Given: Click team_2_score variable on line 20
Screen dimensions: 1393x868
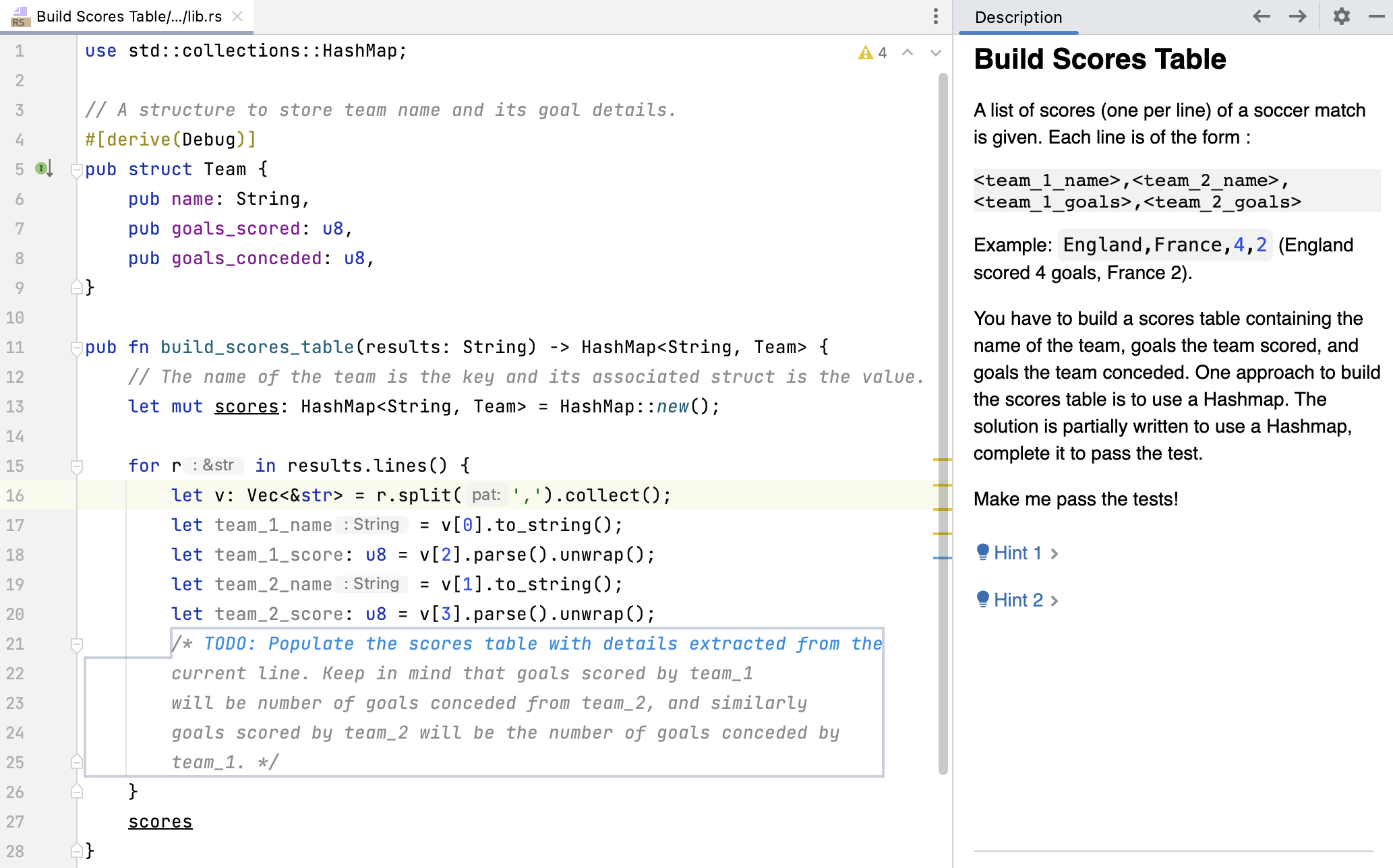Looking at the screenshot, I should click(279, 615).
